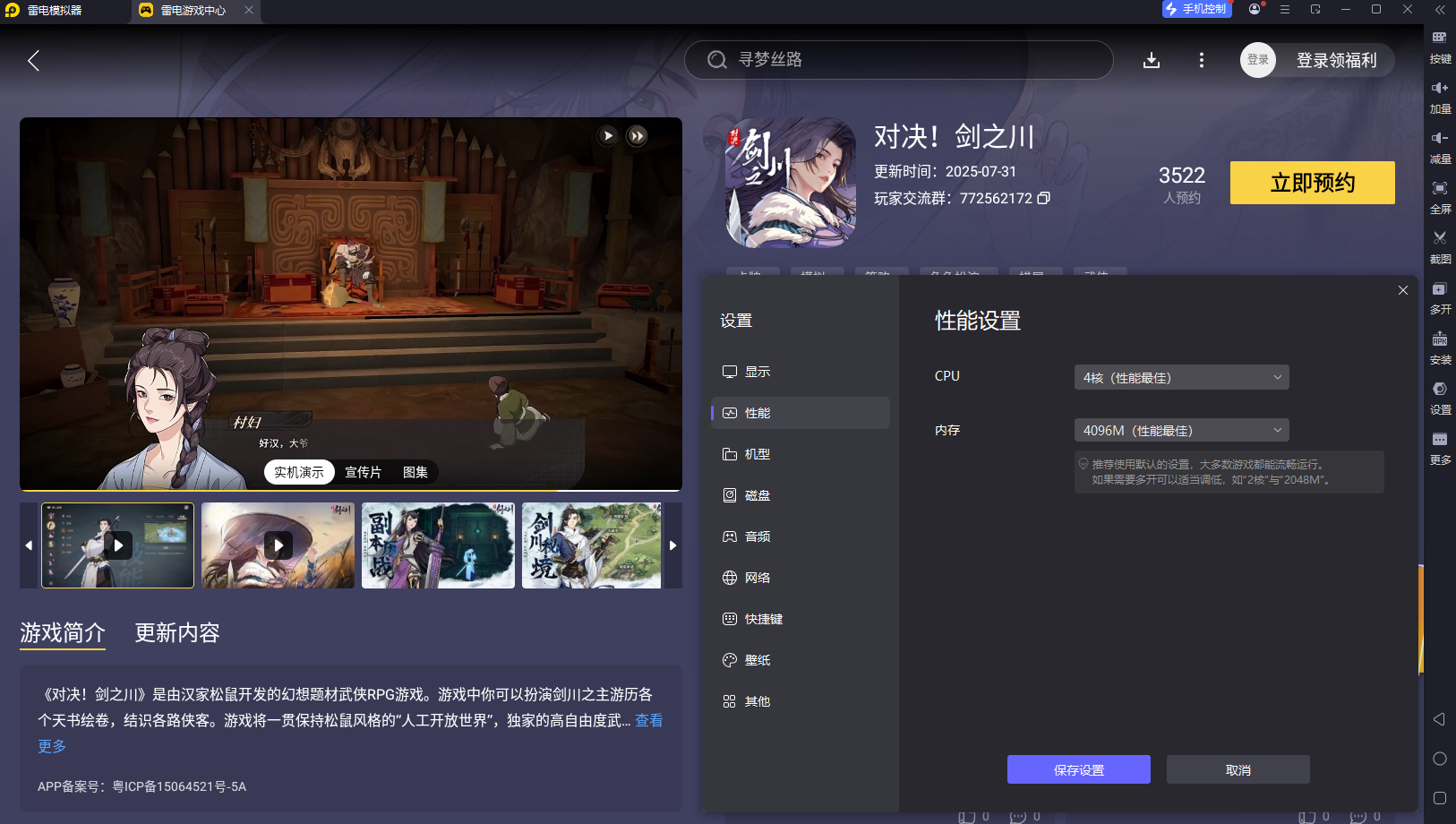The width and height of the screenshot is (1456, 824).
Task: Click the 寻梦丝路 search field
Action: click(x=899, y=60)
